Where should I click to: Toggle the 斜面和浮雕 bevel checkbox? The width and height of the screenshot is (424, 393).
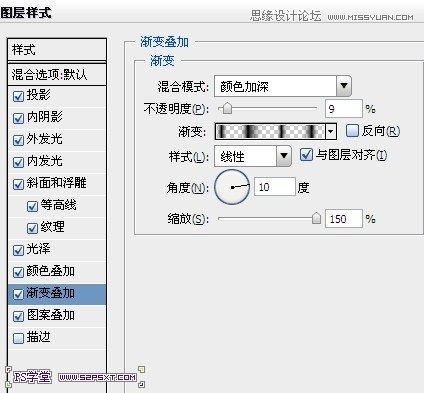pos(18,184)
